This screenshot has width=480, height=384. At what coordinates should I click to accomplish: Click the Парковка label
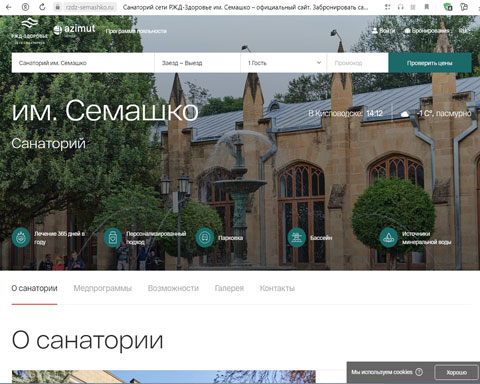(x=230, y=238)
